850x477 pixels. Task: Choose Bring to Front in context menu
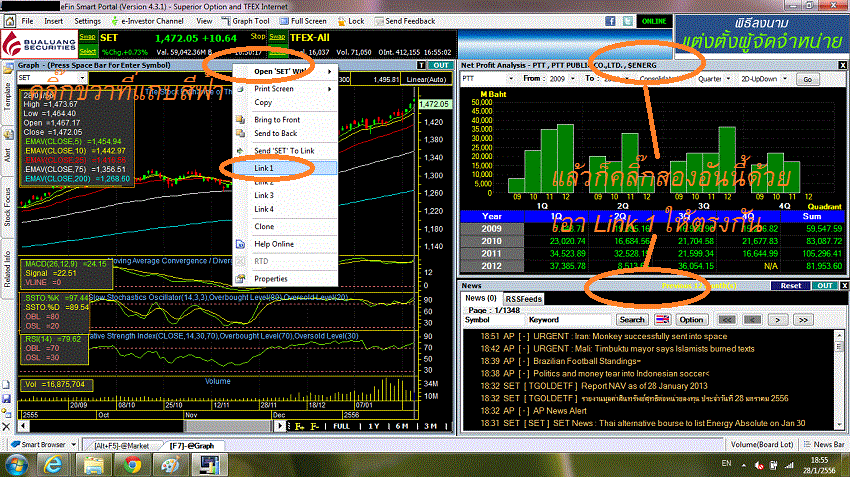(x=285, y=119)
